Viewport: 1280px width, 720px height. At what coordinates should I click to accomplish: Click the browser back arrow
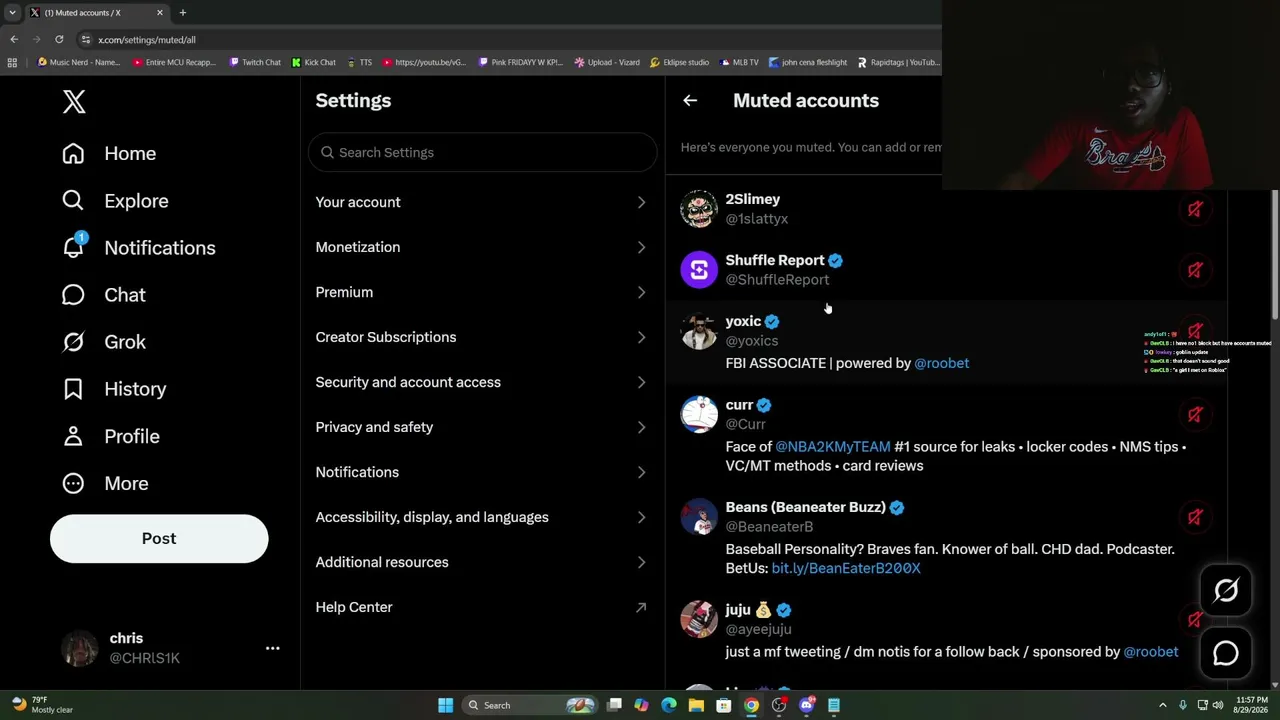pyautogui.click(x=14, y=39)
